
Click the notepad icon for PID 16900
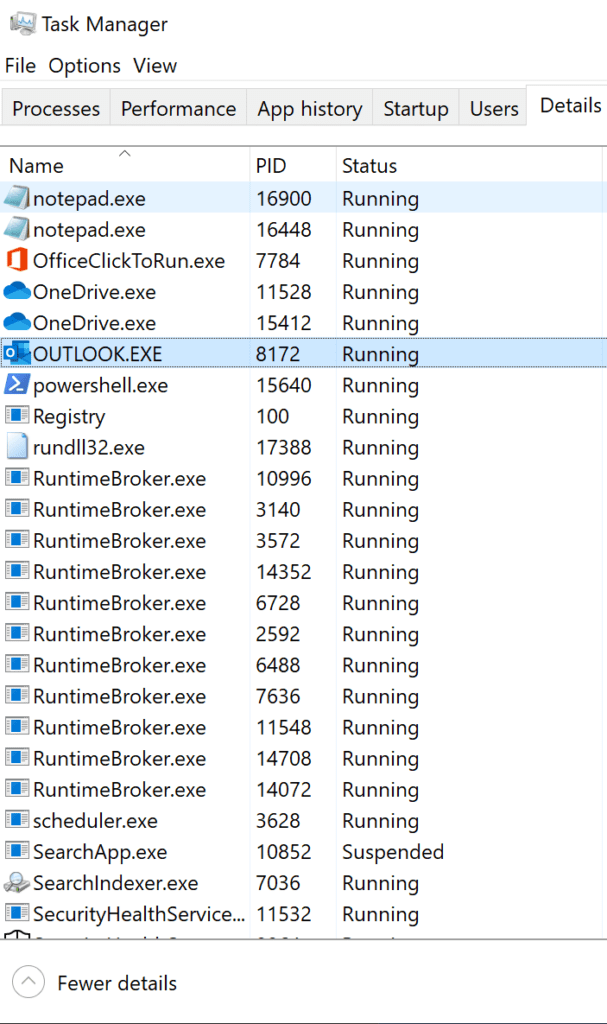tap(17, 198)
